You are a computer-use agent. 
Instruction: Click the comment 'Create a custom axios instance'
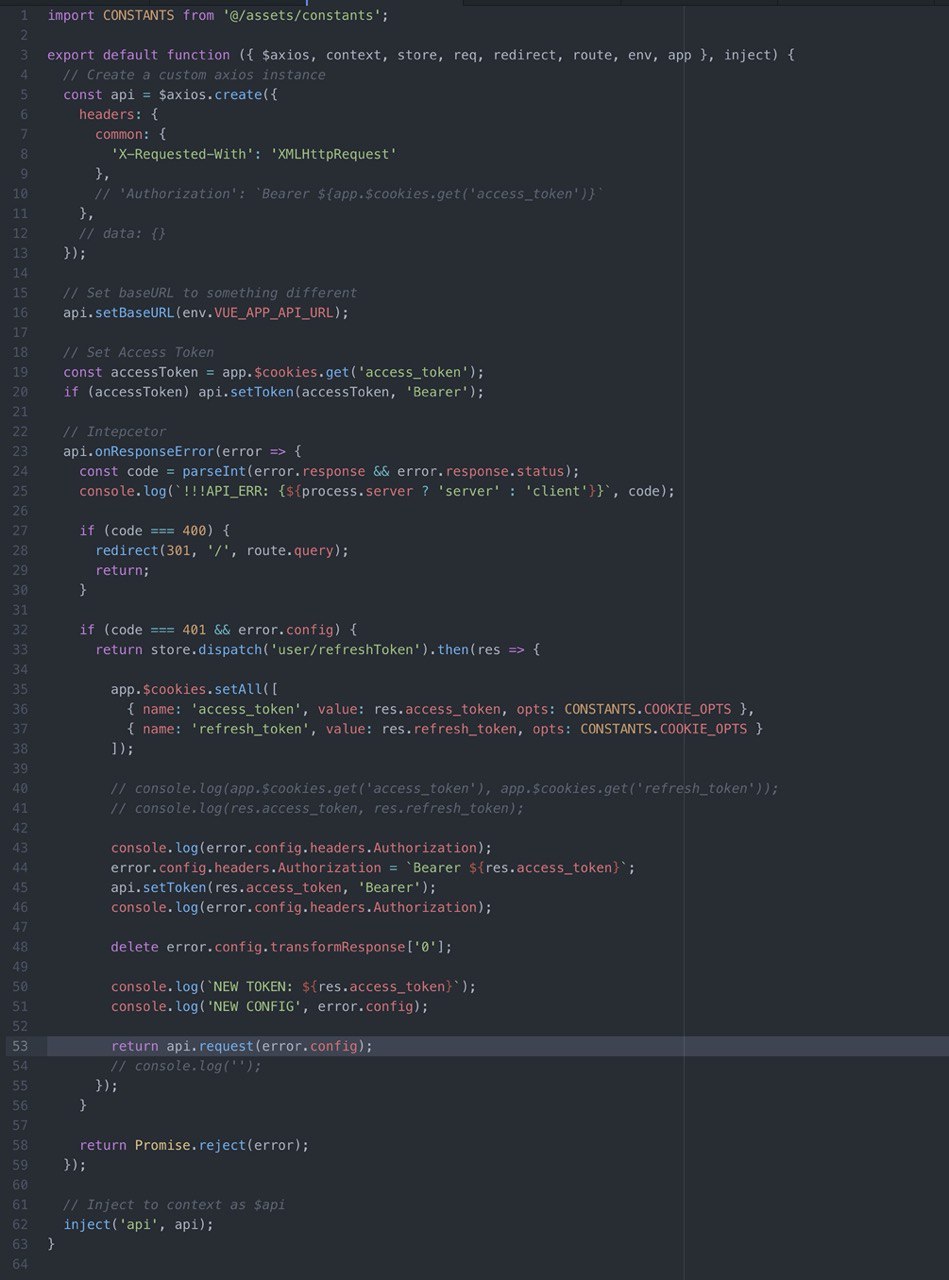click(194, 75)
